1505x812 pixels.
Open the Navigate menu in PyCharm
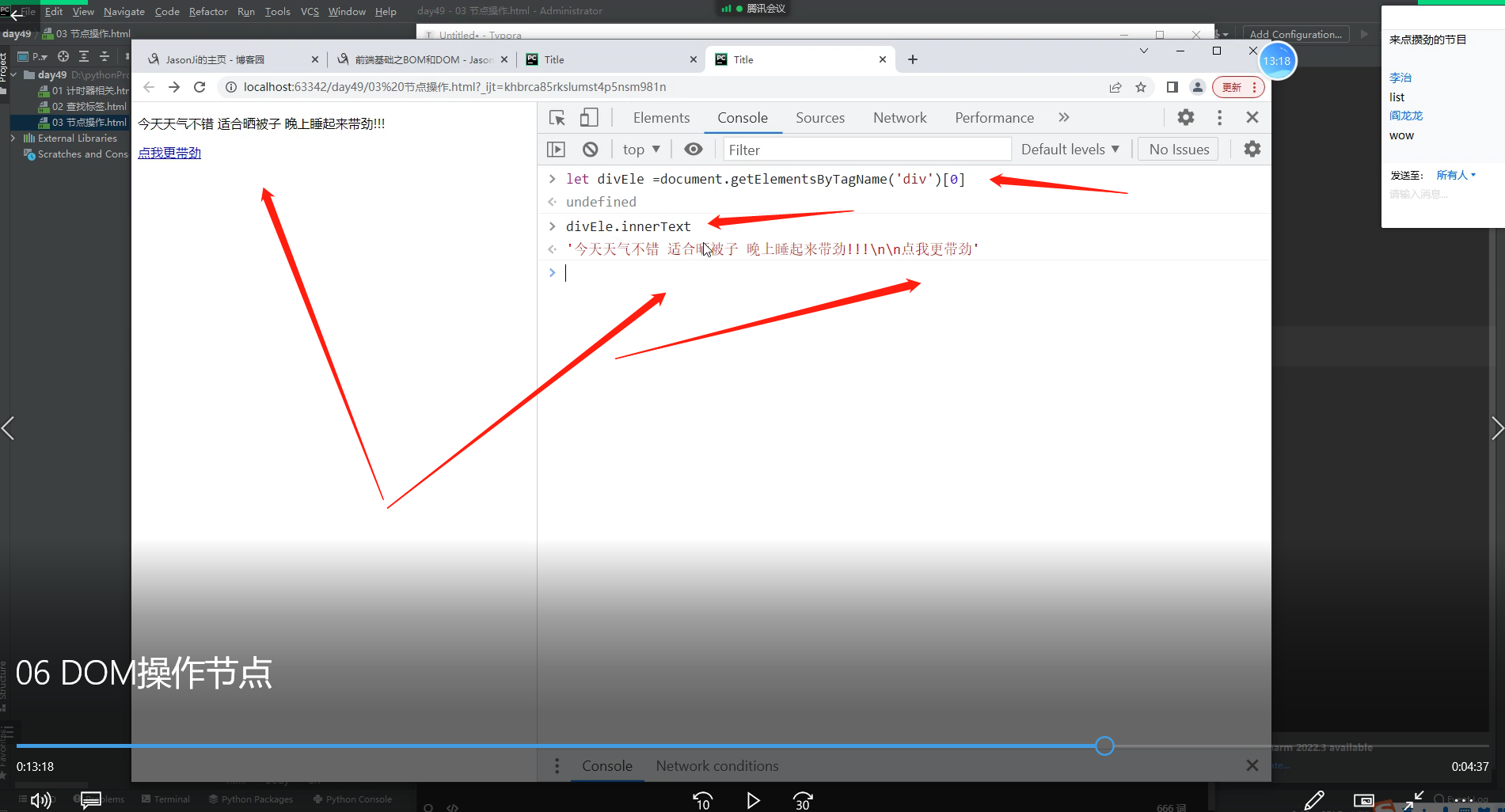124,11
